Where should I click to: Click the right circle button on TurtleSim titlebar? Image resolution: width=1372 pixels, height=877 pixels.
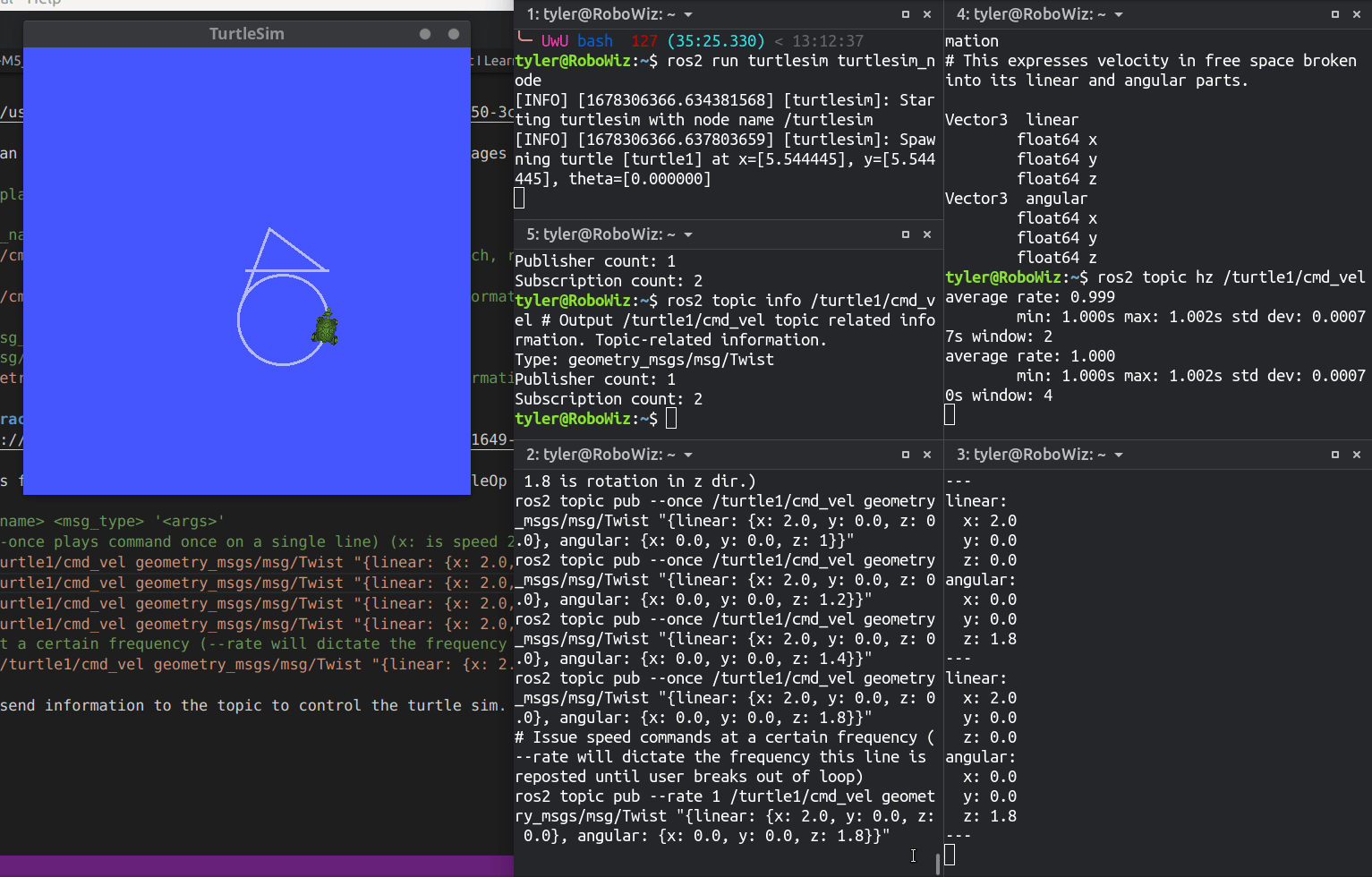point(452,33)
